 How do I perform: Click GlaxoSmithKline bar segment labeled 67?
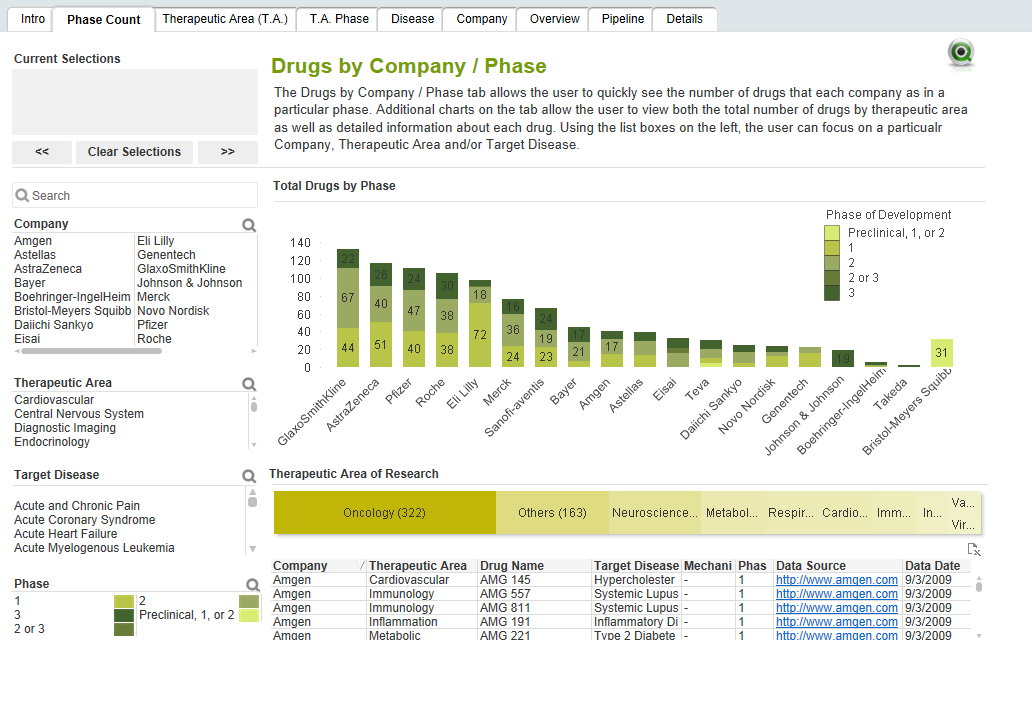[x=348, y=297]
